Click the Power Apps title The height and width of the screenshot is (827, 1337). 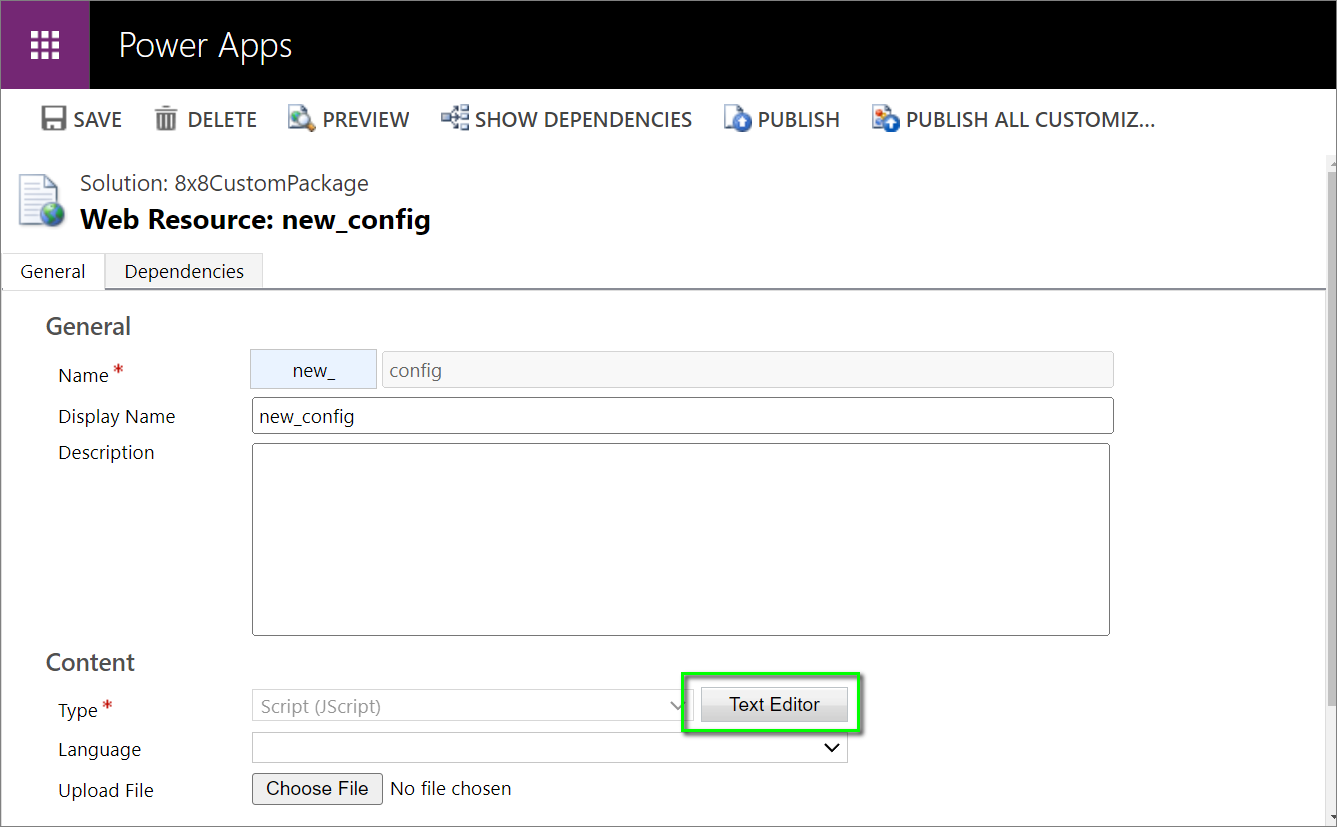tap(206, 45)
